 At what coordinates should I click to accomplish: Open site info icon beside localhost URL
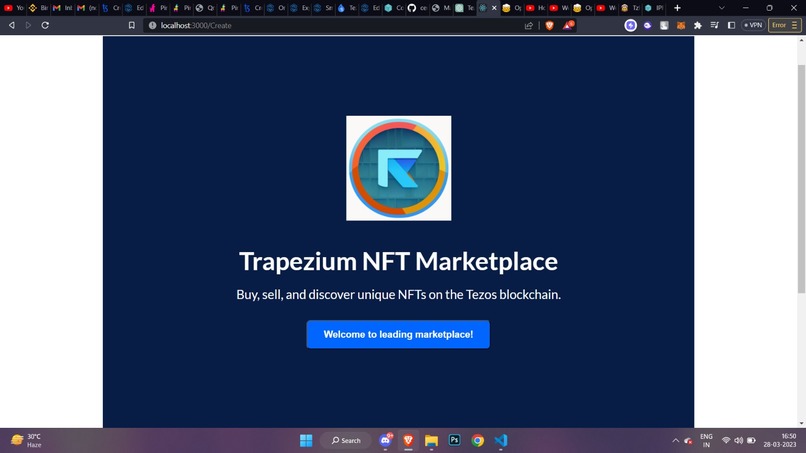(152, 25)
